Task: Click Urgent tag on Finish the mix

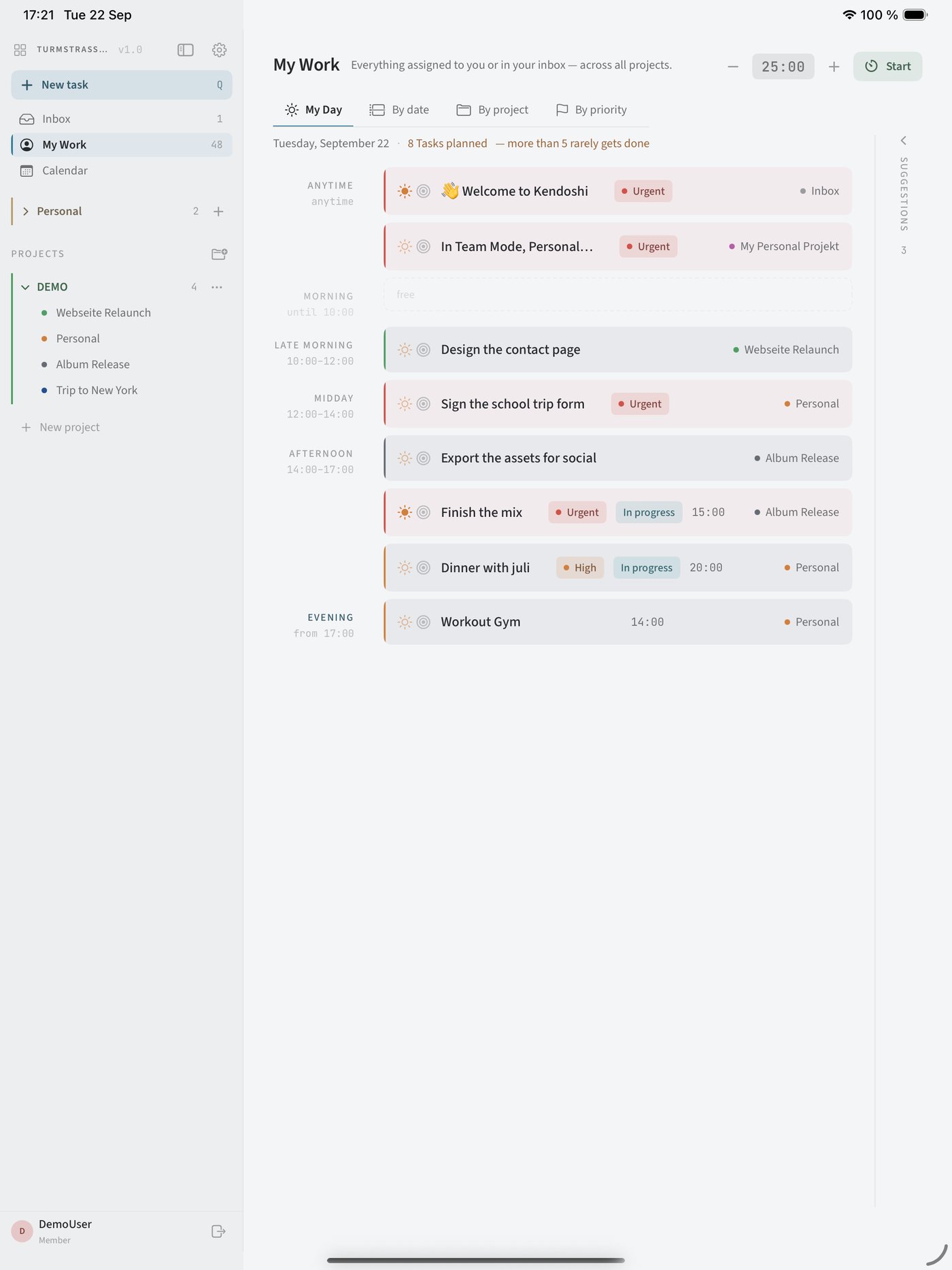Action: [577, 512]
